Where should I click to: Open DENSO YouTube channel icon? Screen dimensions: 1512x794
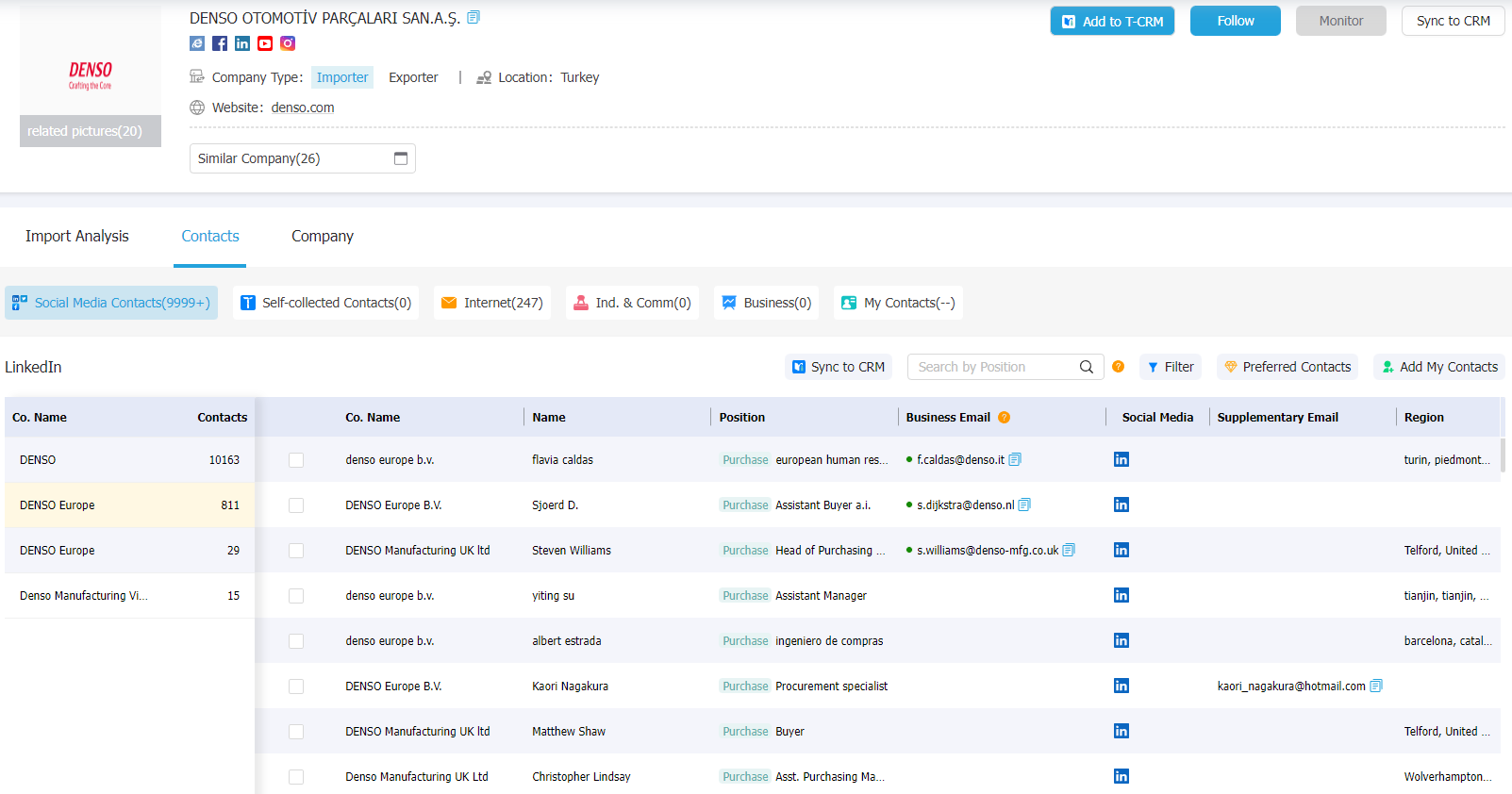tap(265, 43)
